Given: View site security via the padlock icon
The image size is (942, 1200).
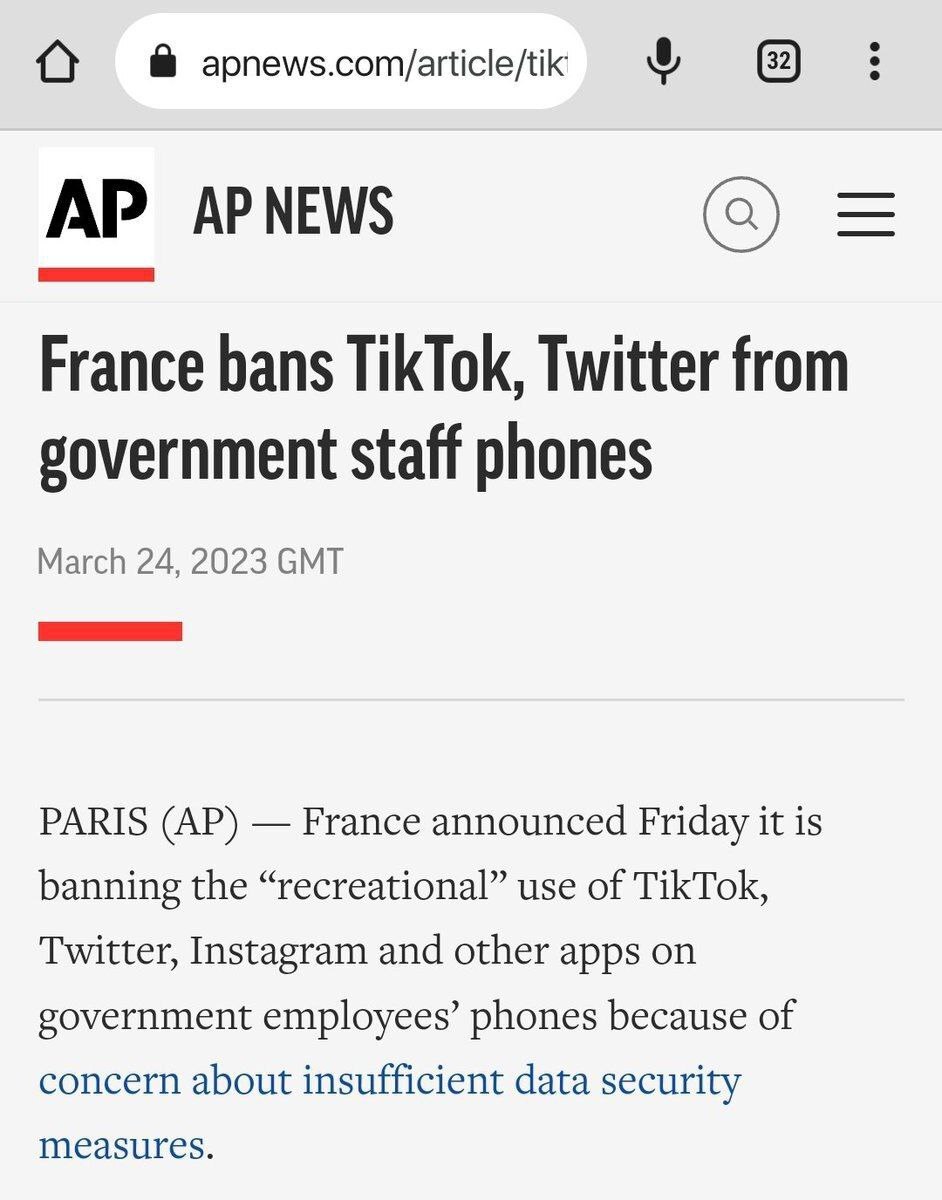Looking at the screenshot, I should pos(162,64).
